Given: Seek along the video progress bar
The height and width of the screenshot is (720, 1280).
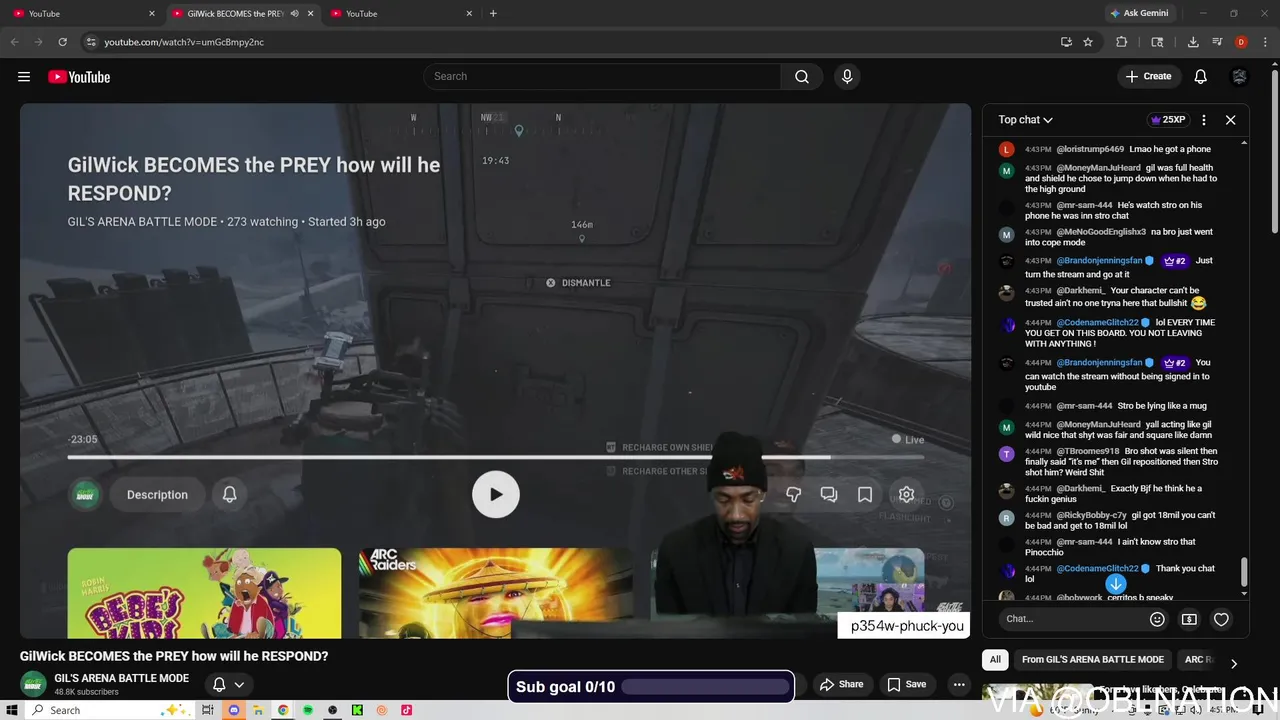Looking at the screenshot, I should (496, 457).
